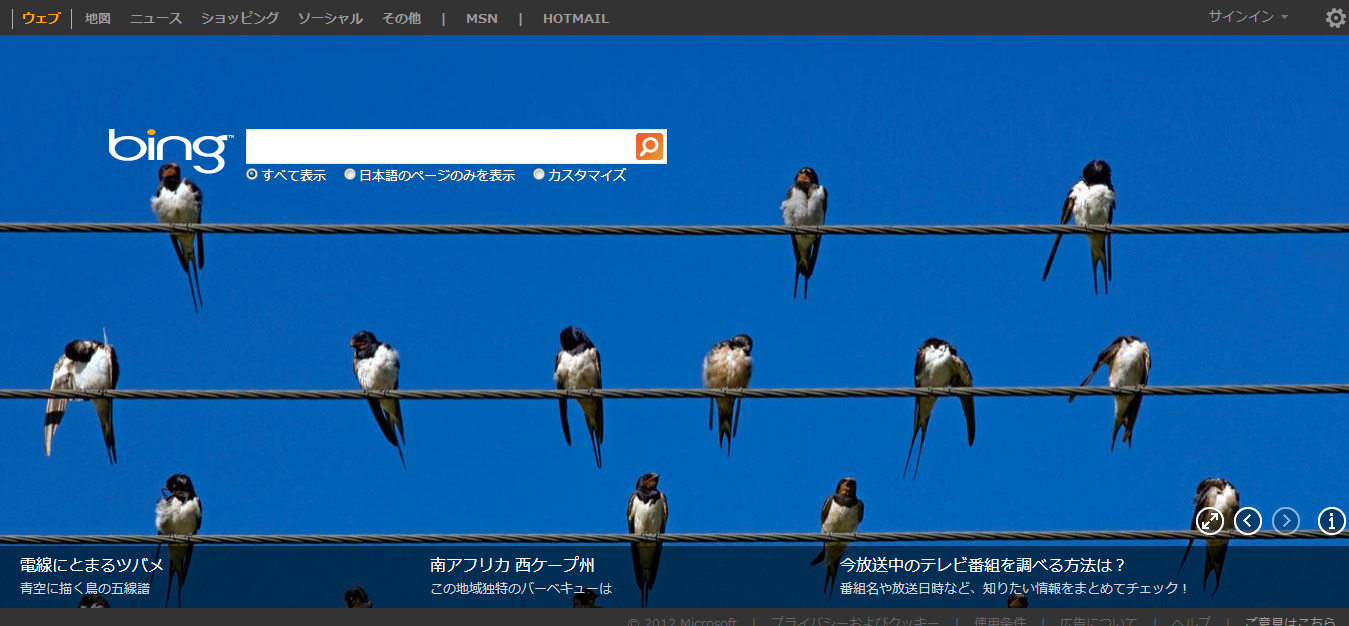The width and height of the screenshot is (1349, 626).
Task: Switch to ニュース in the top bar
Action: tap(156, 18)
